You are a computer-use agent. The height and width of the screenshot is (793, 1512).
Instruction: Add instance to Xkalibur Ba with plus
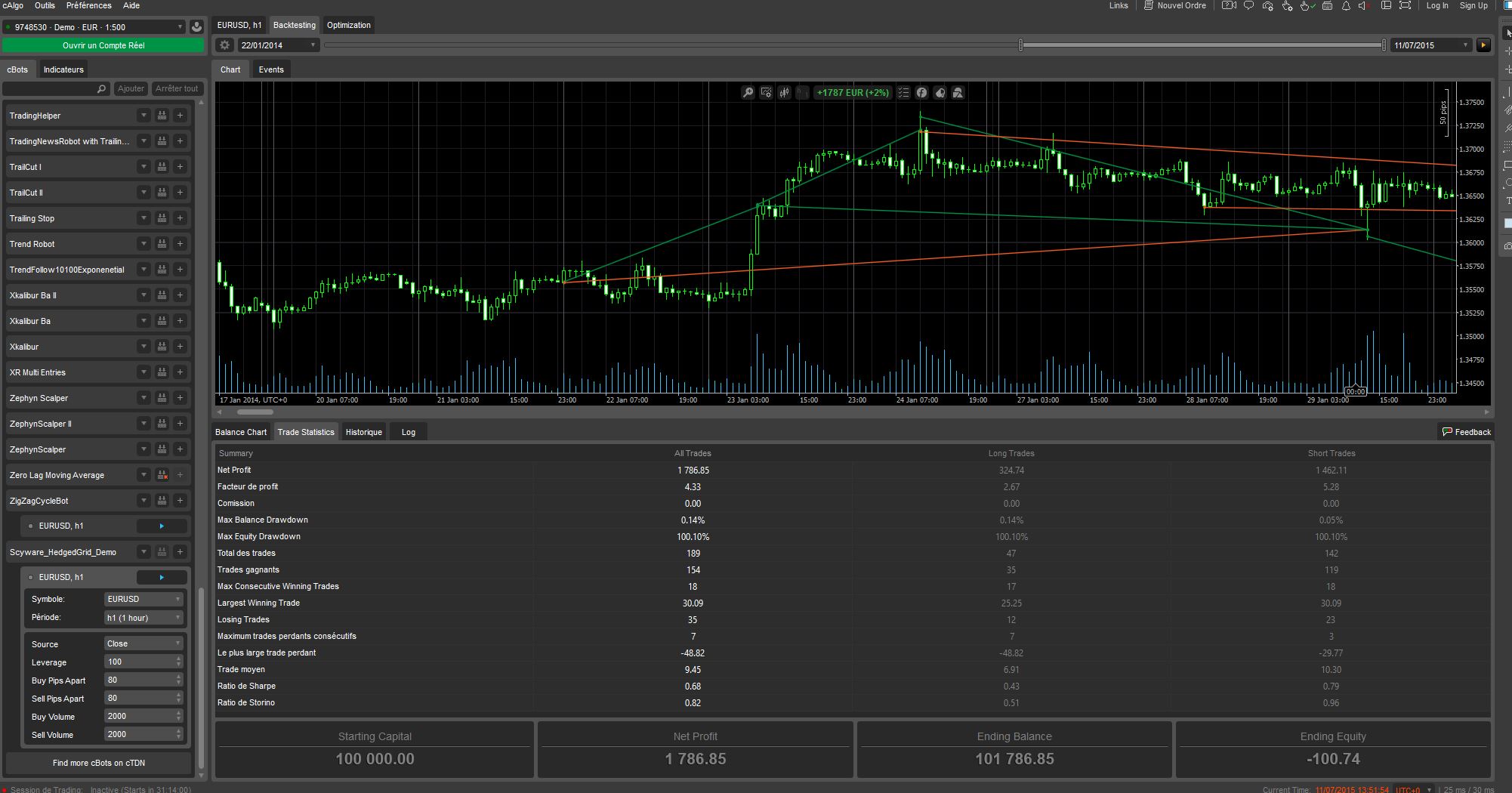point(180,321)
